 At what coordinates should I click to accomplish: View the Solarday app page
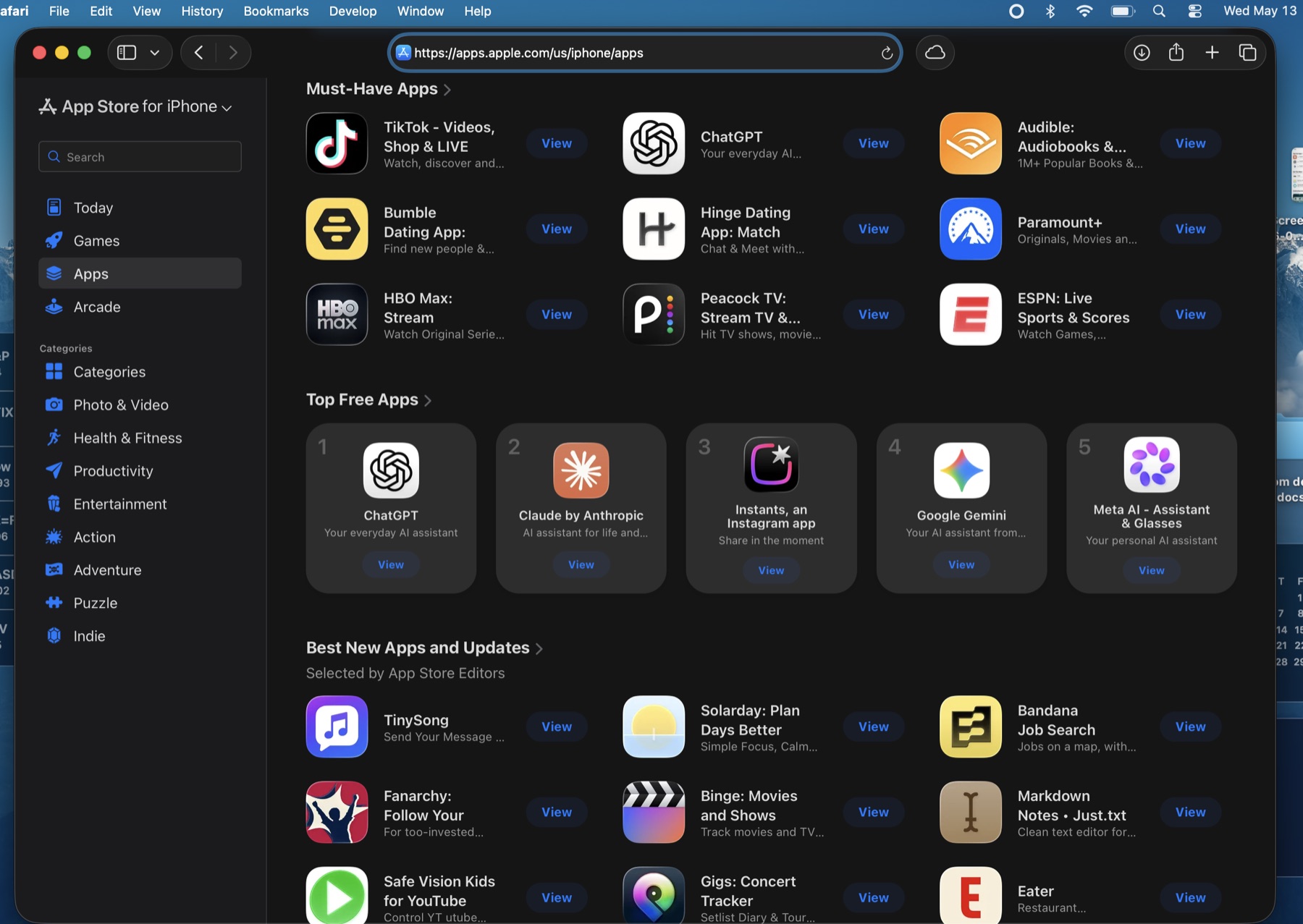tap(874, 726)
